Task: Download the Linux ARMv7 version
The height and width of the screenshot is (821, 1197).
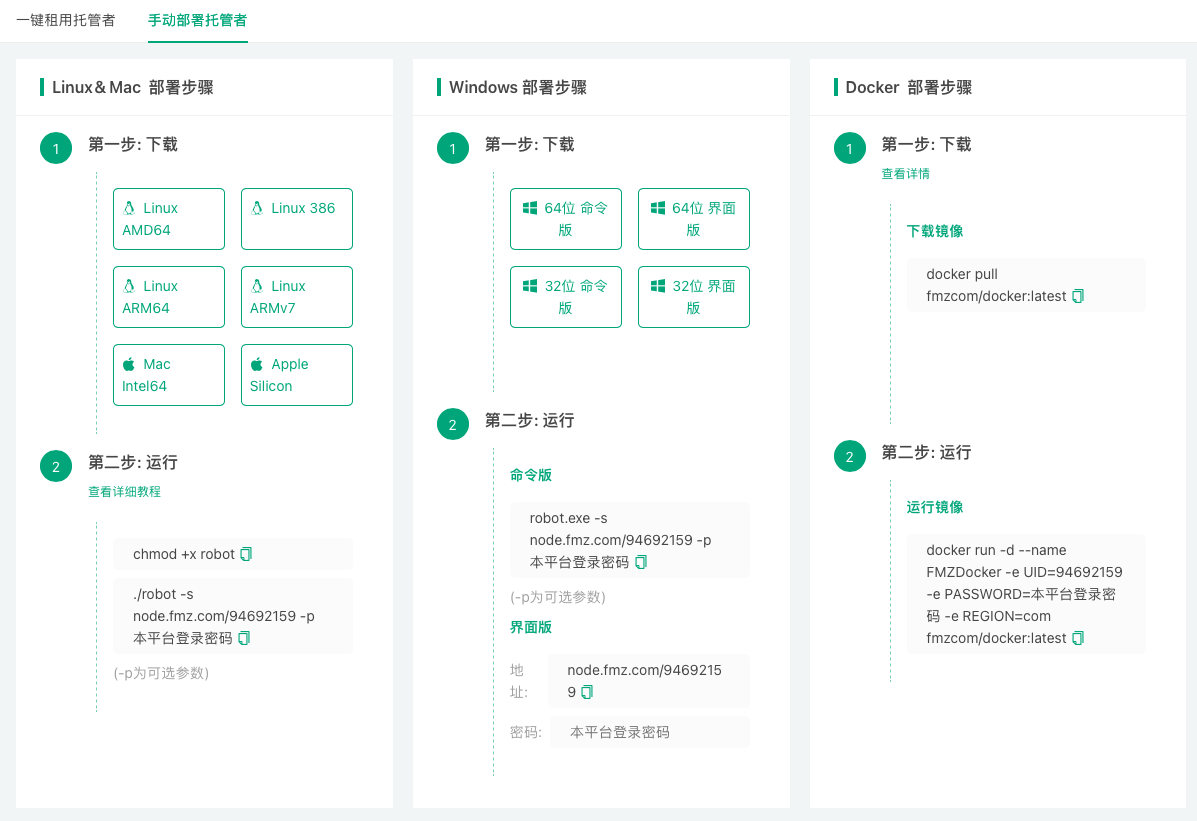Action: click(296, 296)
